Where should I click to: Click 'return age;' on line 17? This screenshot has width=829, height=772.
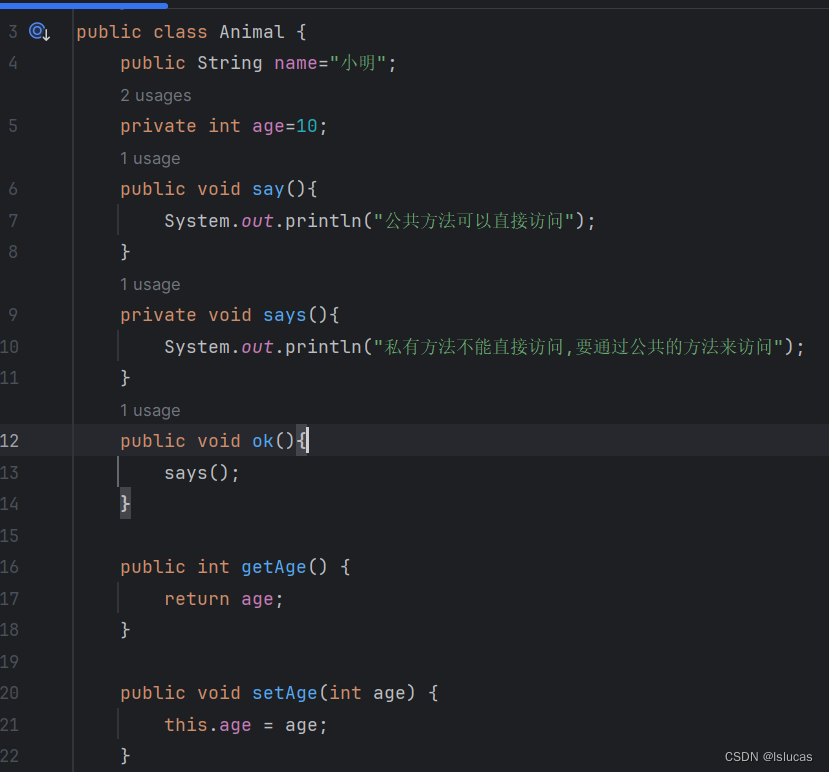224,599
